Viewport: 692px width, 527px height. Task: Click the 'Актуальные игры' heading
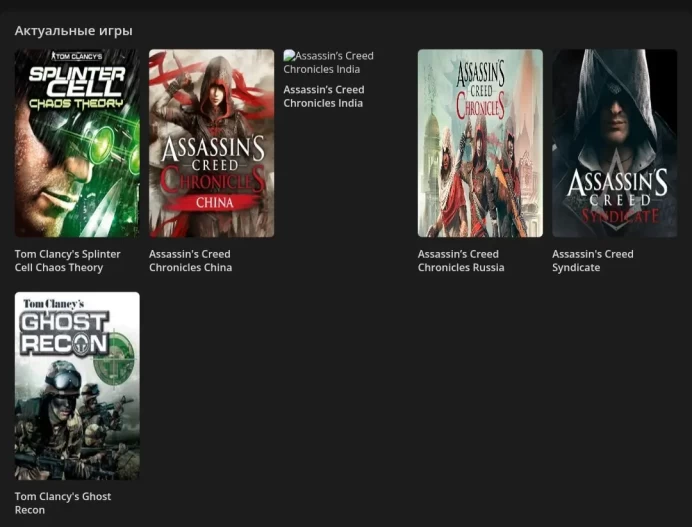(x=73, y=31)
